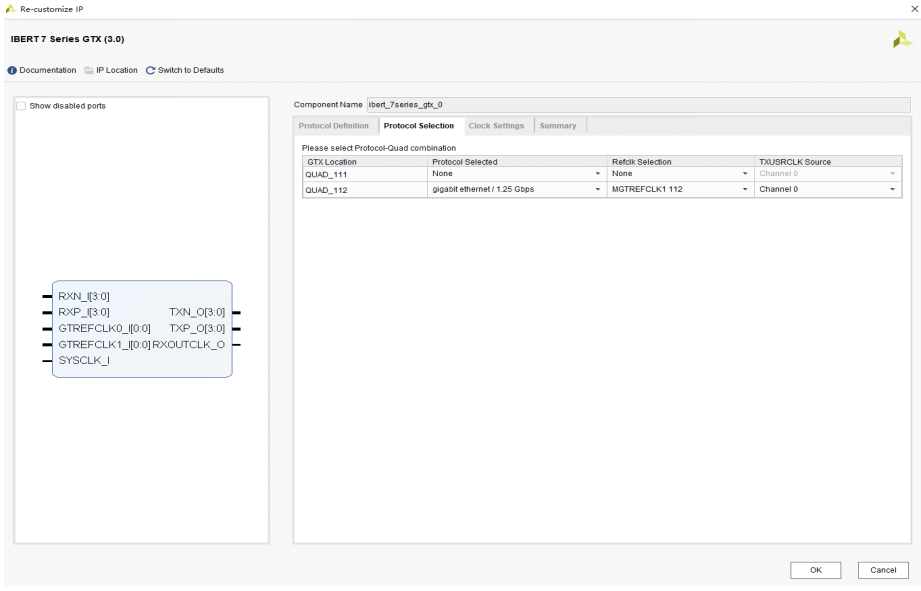
Task: Click the RXN_I[3:0] port label
Action: pos(83,296)
